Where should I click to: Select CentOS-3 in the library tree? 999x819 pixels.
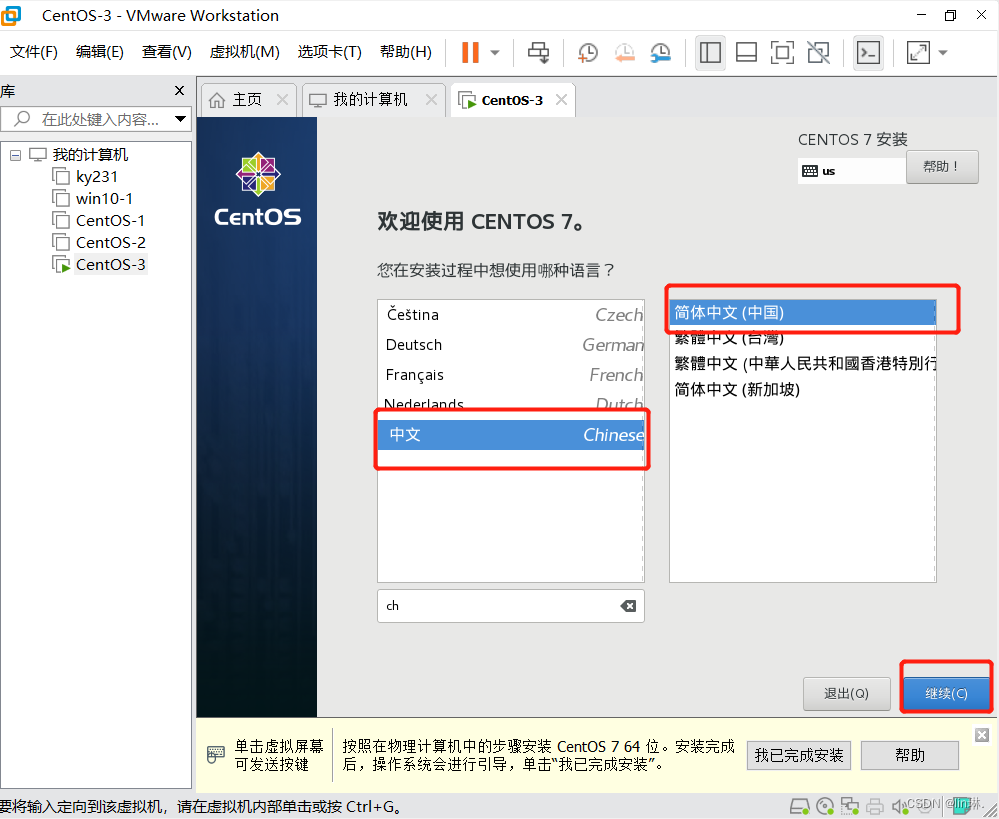(x=110, y=264)
